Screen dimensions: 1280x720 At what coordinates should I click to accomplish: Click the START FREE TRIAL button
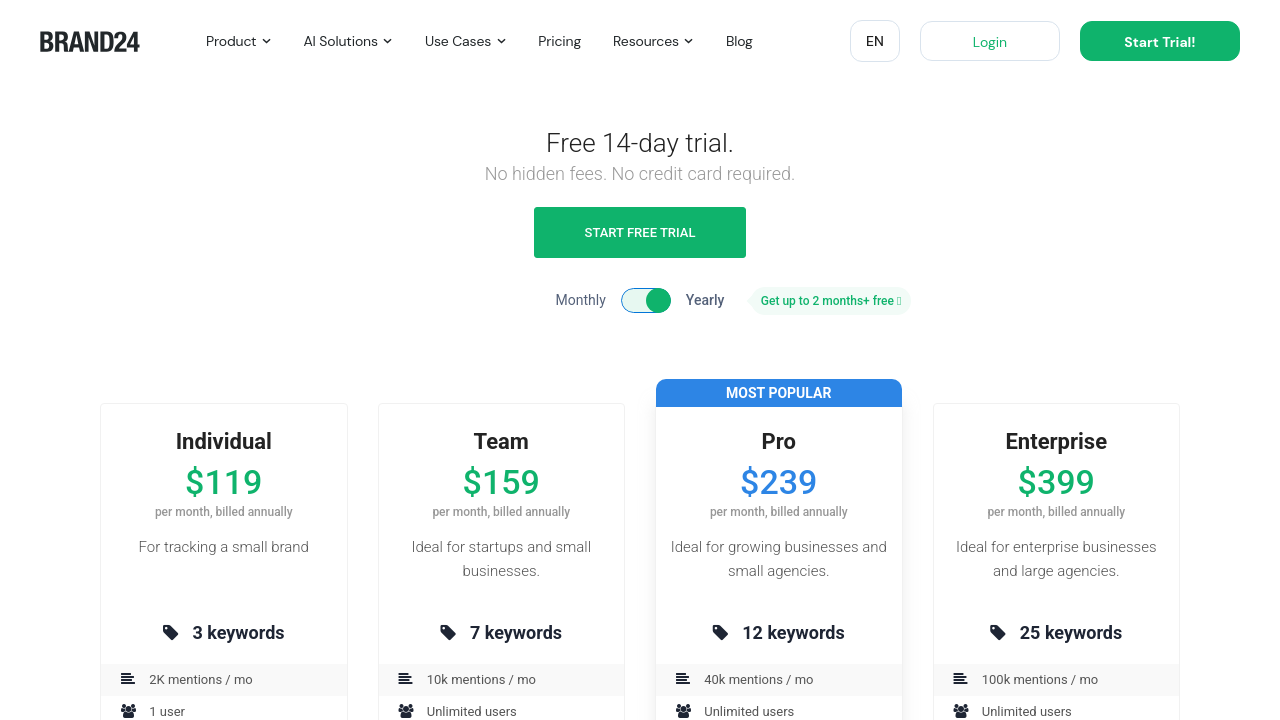(x=640, y=232)
